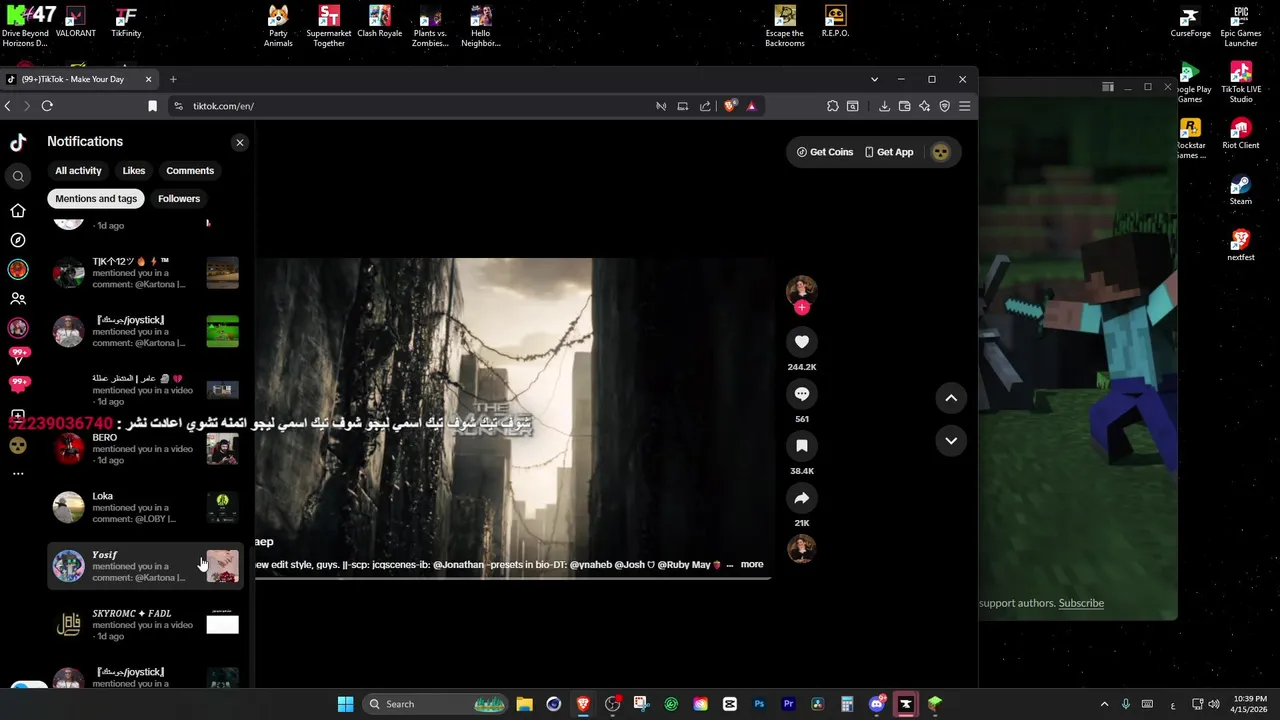Open the Loka mention notification

[145, 508]
